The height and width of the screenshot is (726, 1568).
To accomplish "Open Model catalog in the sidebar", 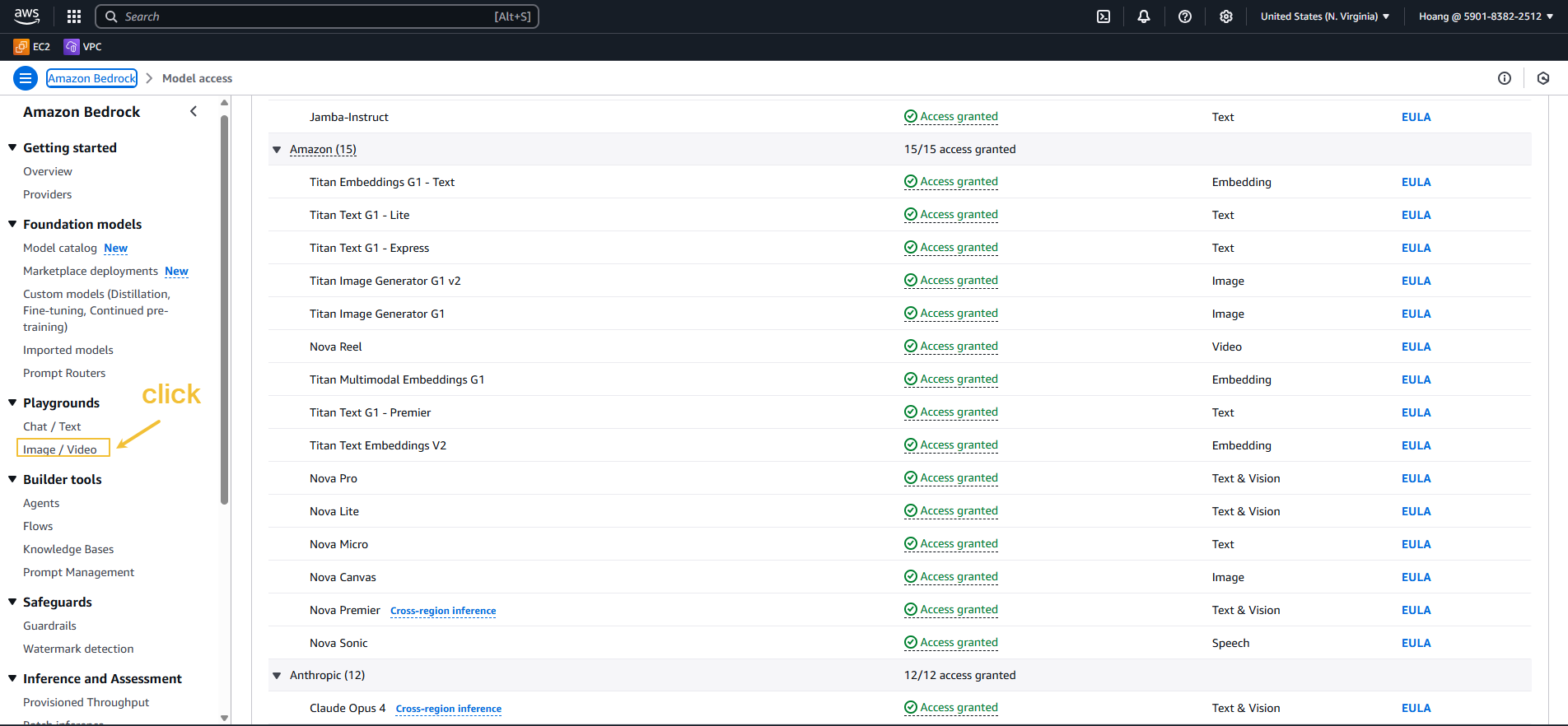I will click(x=60, y=248).
